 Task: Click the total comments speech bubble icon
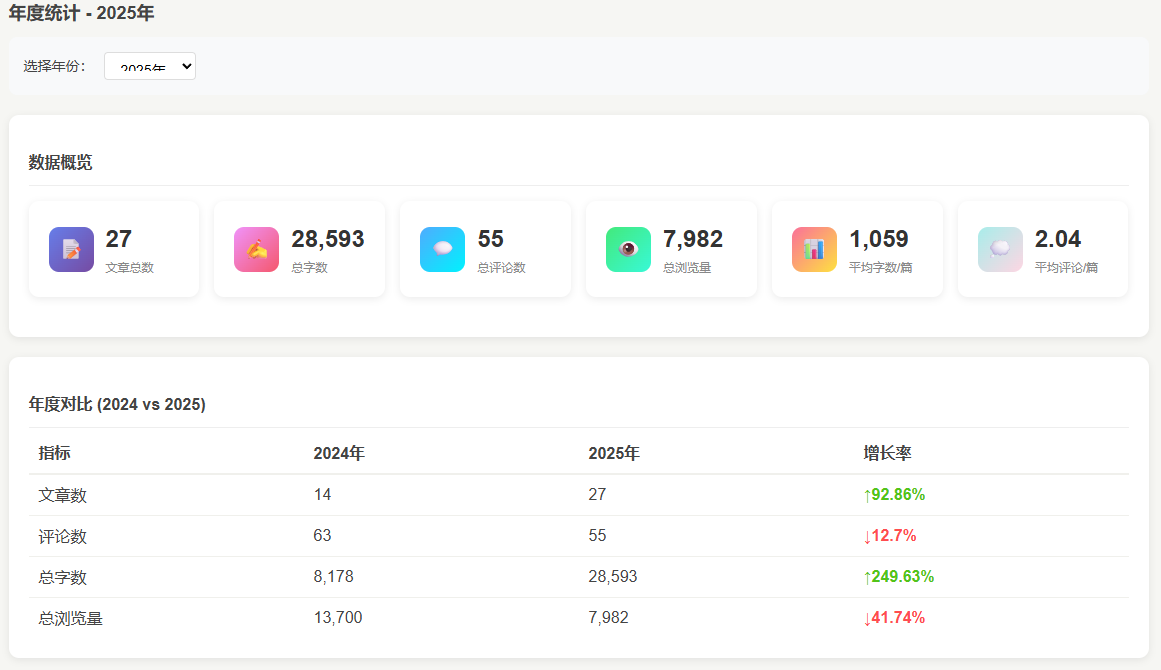tap(442, 250)
